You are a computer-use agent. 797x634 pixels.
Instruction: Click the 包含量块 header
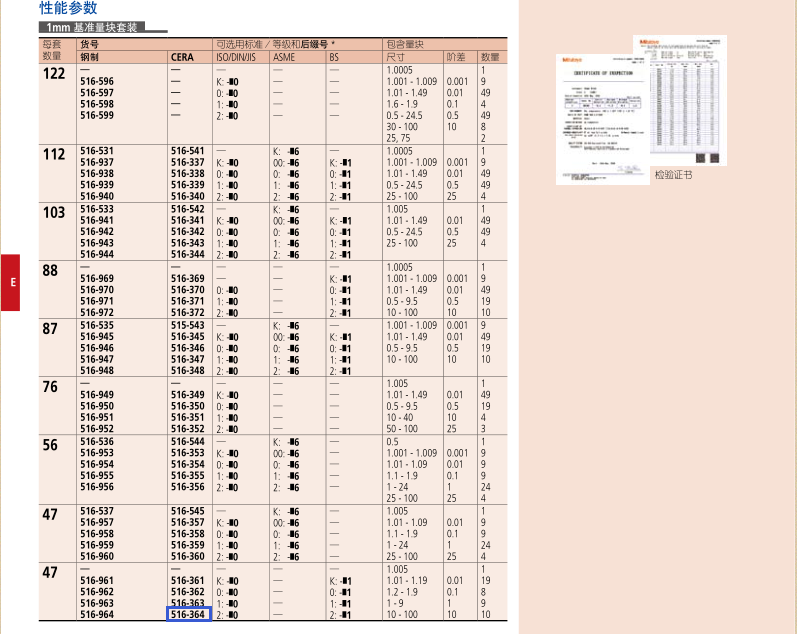(x=405, y=44)
